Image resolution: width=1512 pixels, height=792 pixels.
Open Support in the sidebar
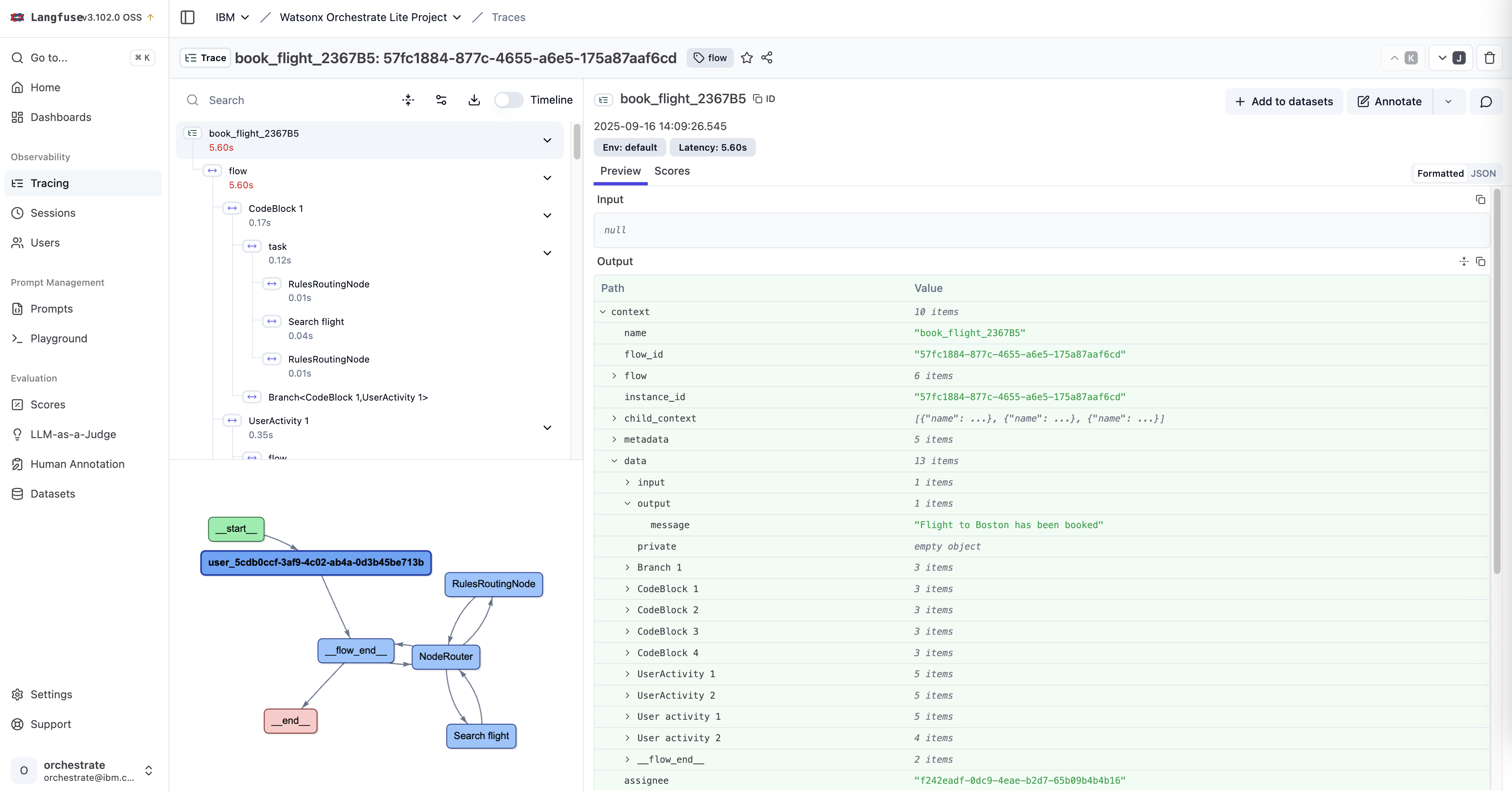coord(82,725)
